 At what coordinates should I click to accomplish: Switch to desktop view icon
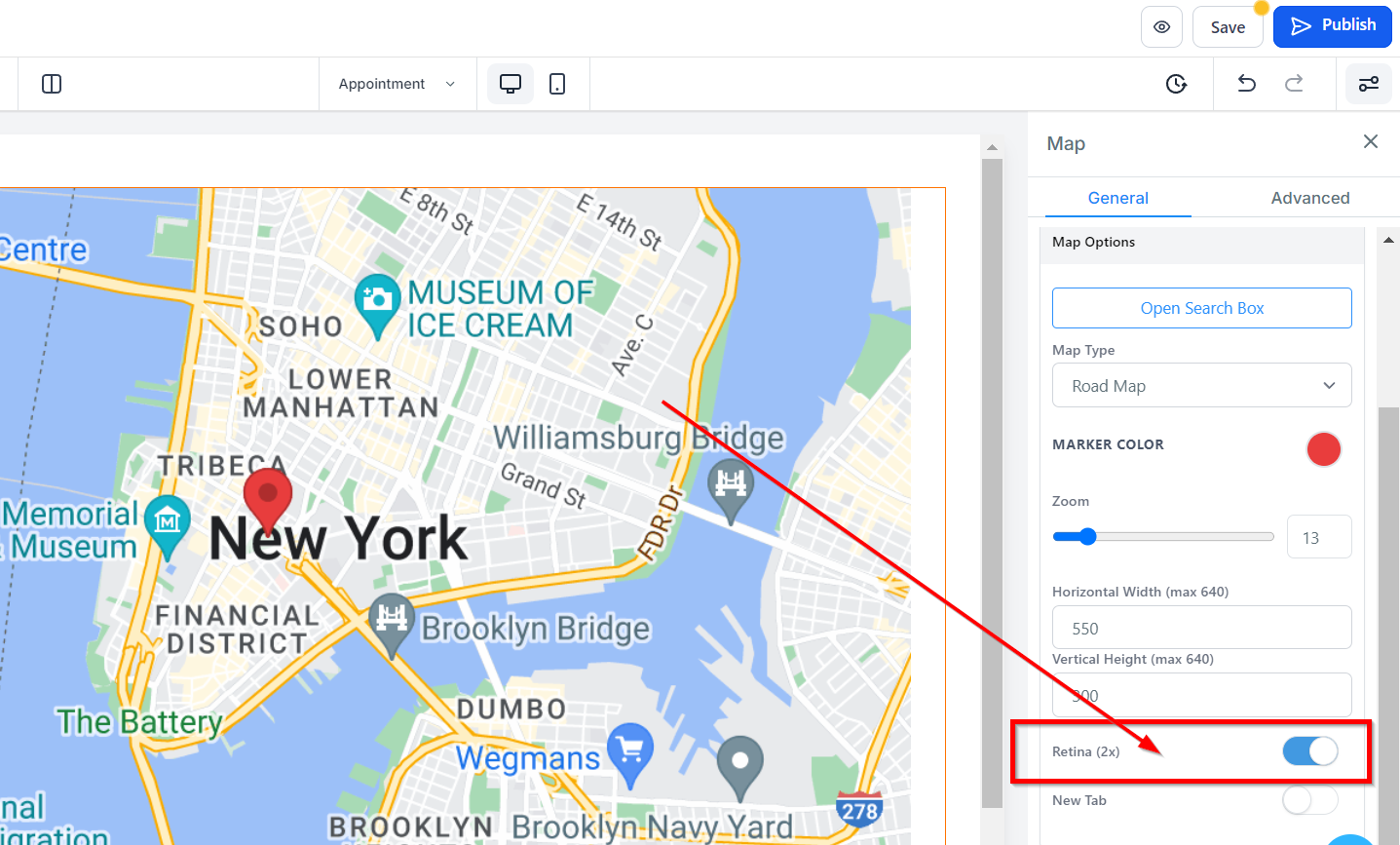(511, 84)
